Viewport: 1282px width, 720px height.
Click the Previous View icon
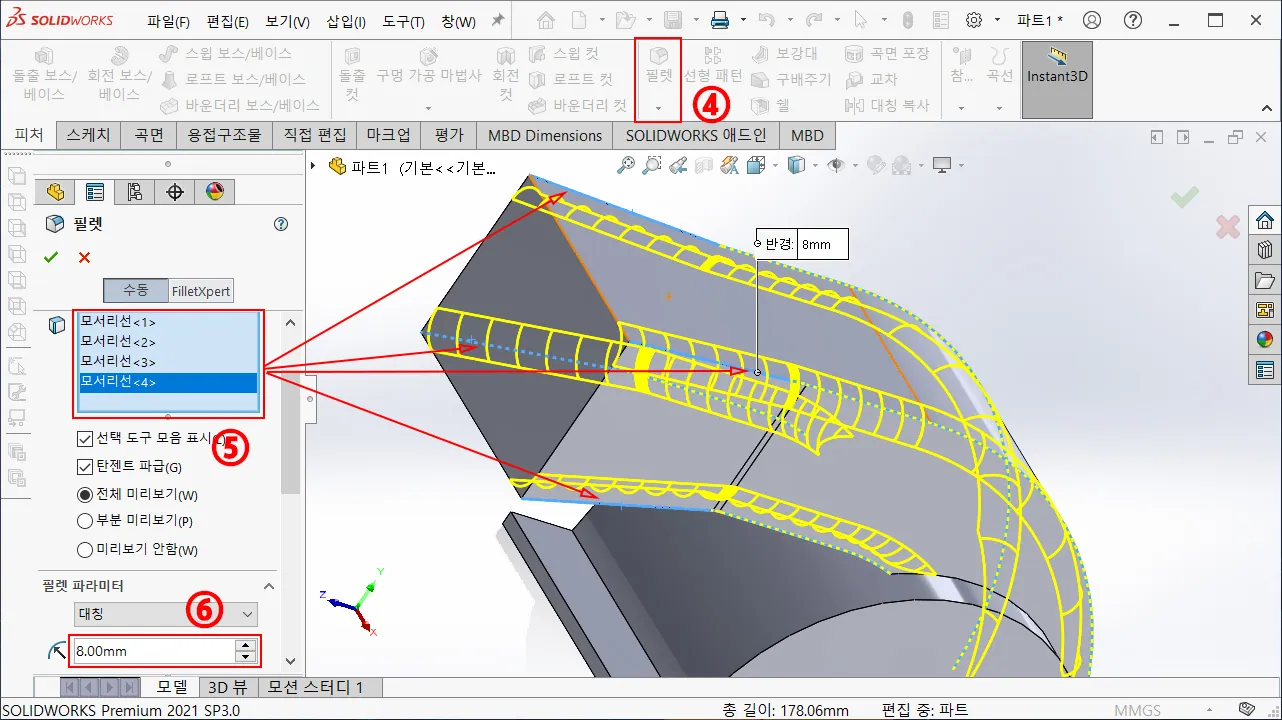(678, 165)
